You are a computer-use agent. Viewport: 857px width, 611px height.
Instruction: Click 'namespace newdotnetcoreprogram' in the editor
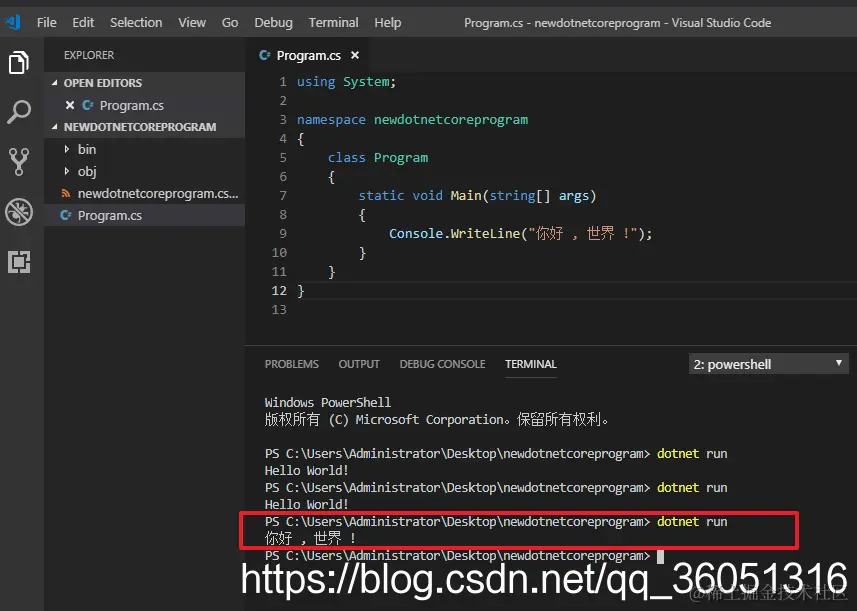pyautogui.click(x=413, y=120)
